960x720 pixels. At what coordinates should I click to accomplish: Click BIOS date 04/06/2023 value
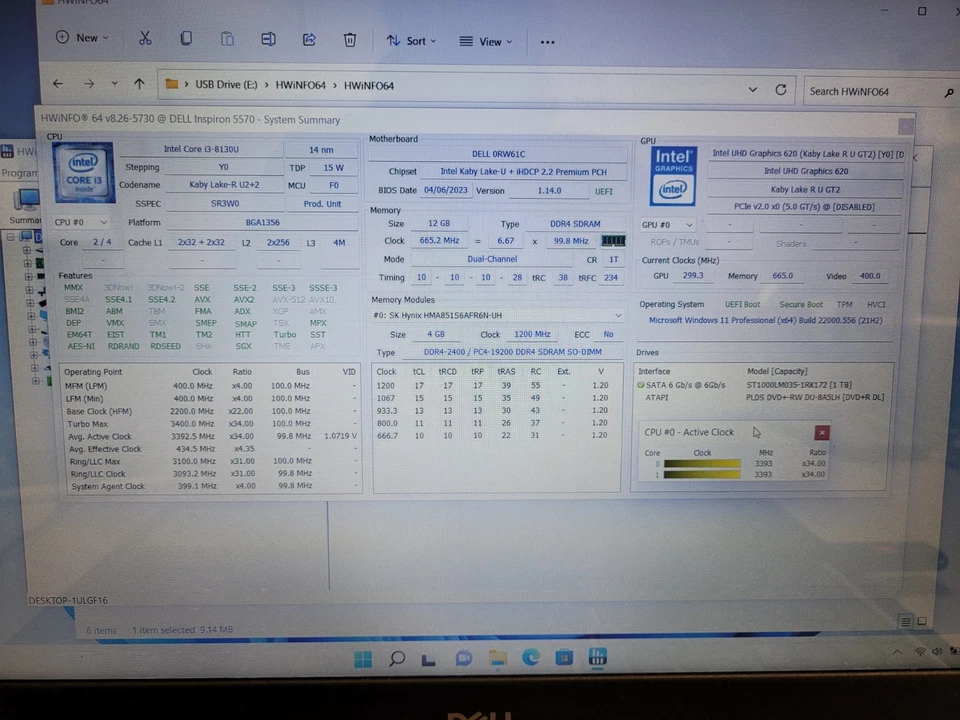coord(445,190)
